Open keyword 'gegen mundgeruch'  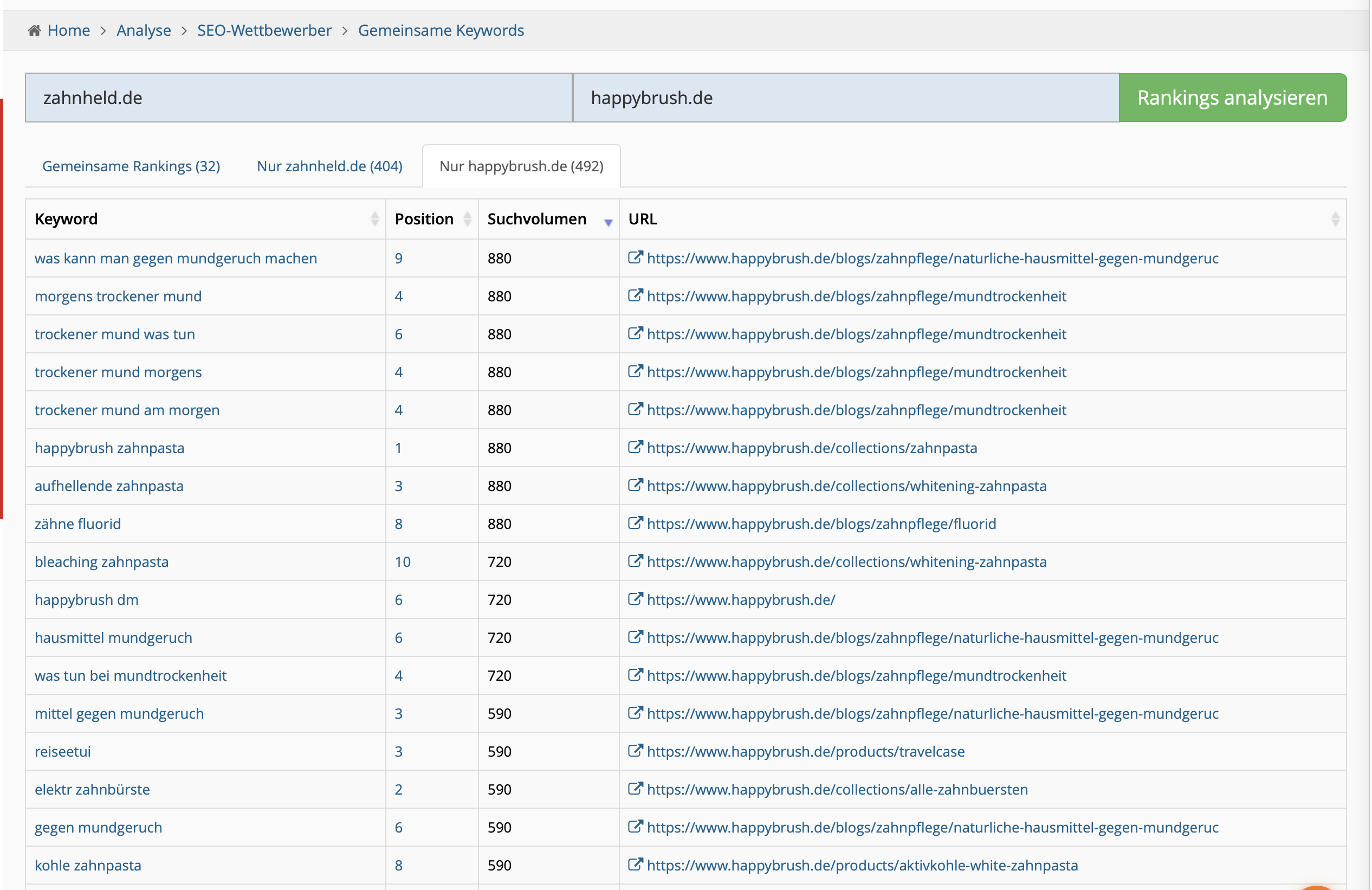click(99, 828)
